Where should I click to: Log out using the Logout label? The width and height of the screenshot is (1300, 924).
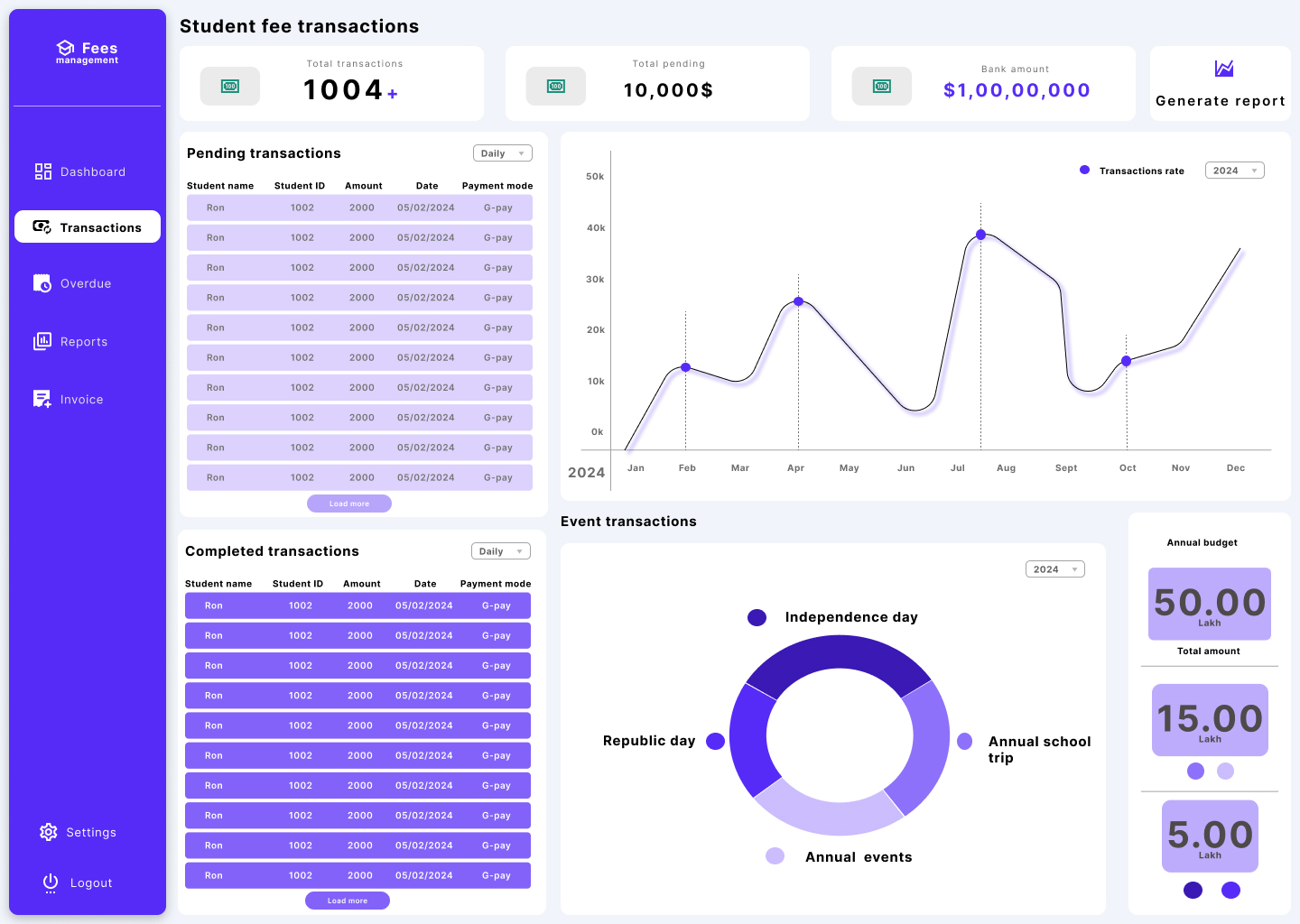tap(91, 882)
